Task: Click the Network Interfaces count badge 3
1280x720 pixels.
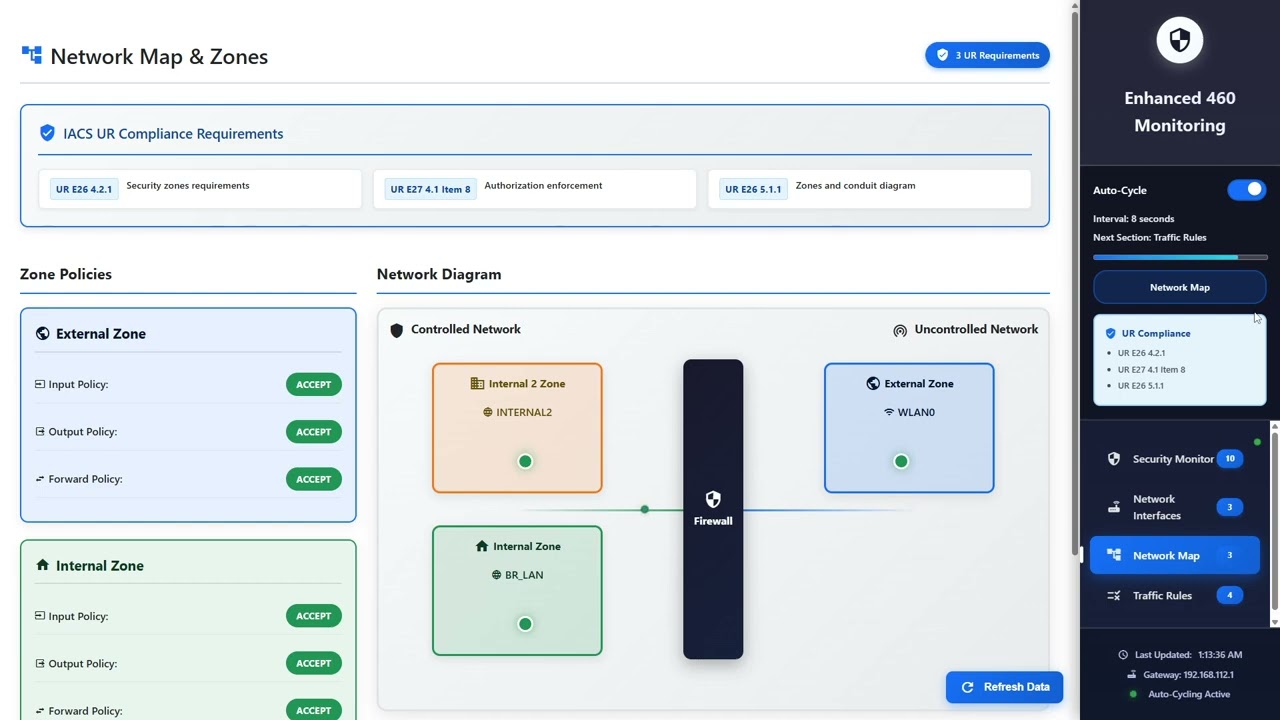Action: (x=1230, y=507)
